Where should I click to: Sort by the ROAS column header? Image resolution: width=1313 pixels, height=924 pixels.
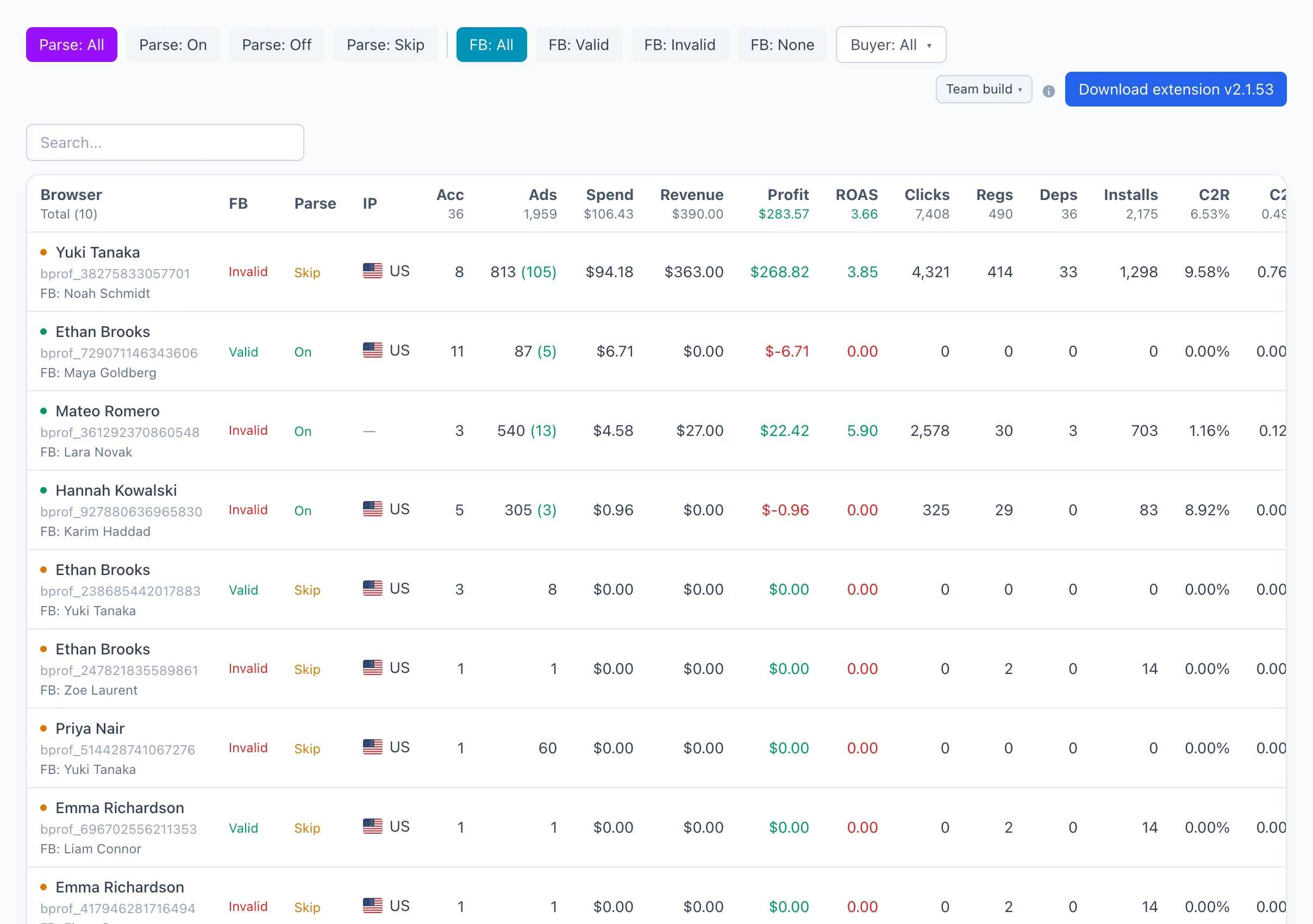[856, 195]
